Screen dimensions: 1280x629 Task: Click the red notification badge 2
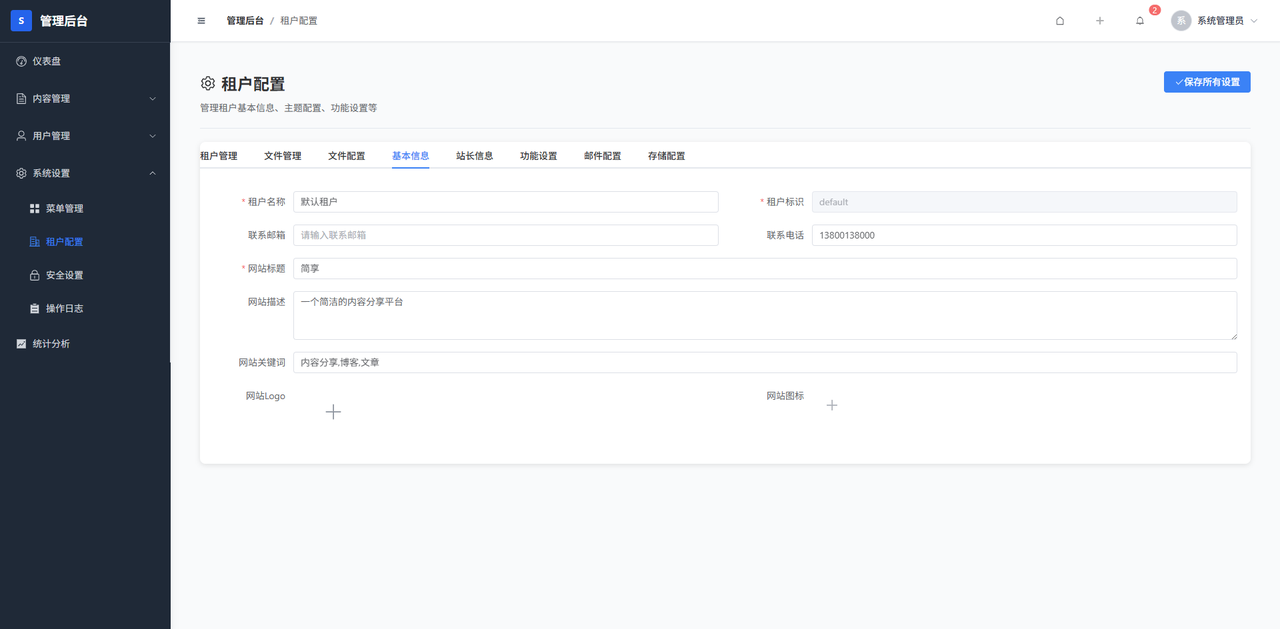(x=1155, y=10)
